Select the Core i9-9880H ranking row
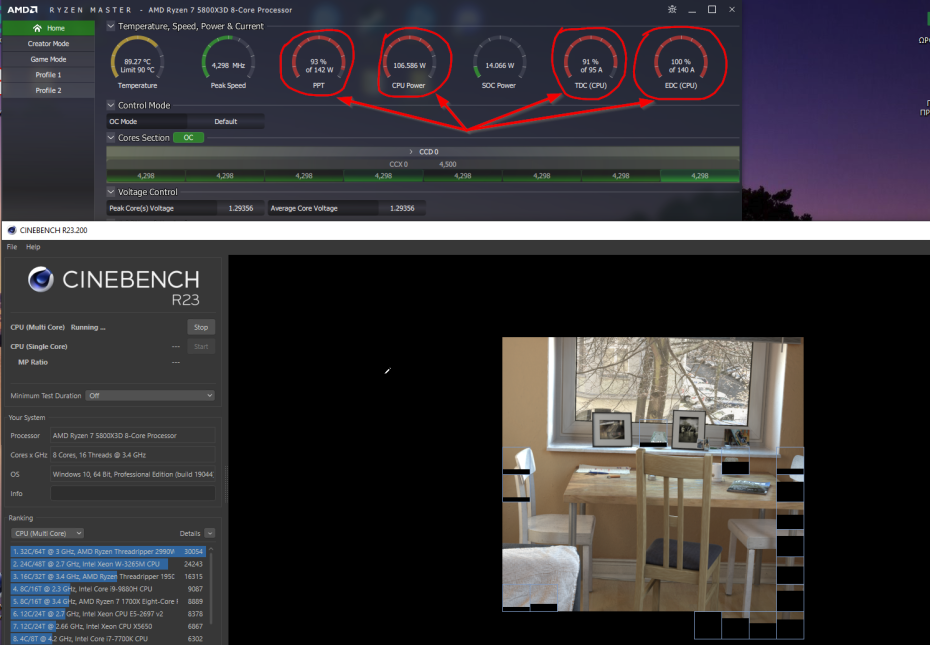 tap(108, 589)
